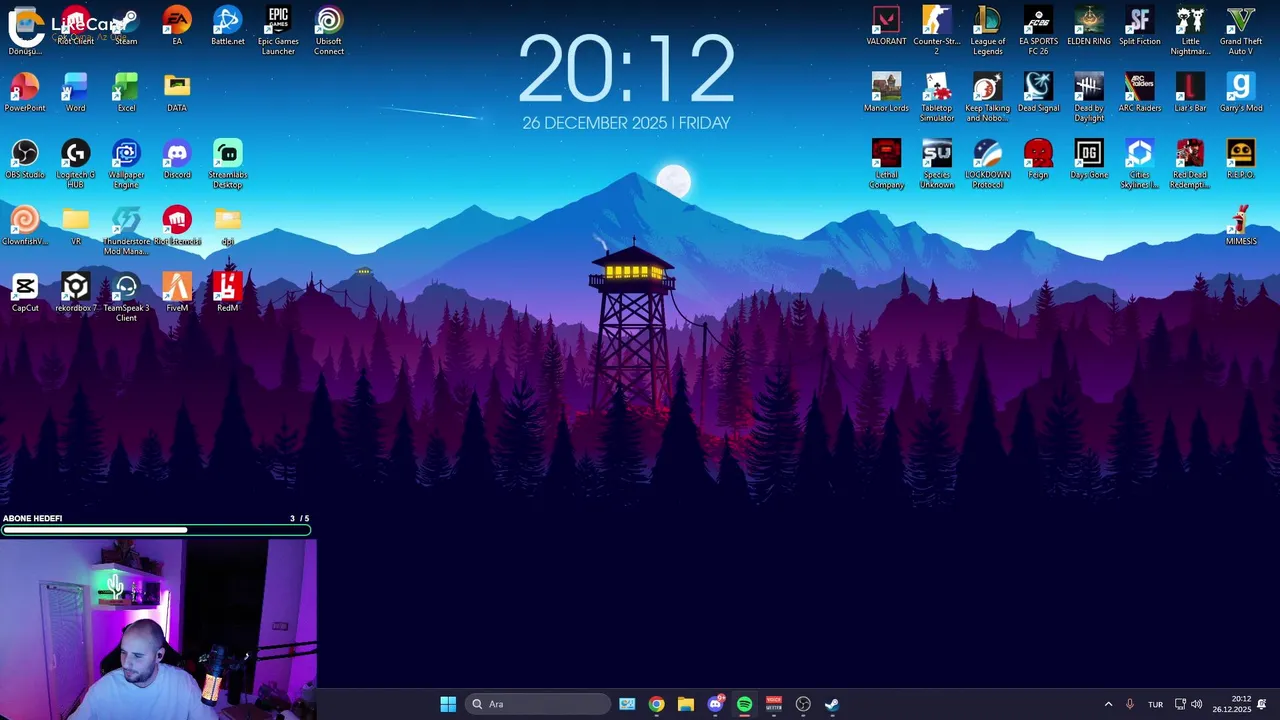This screenshot has width=1280, height=720.
Task: Select the Battle.net desktop icon
Action: pos(227,26)
